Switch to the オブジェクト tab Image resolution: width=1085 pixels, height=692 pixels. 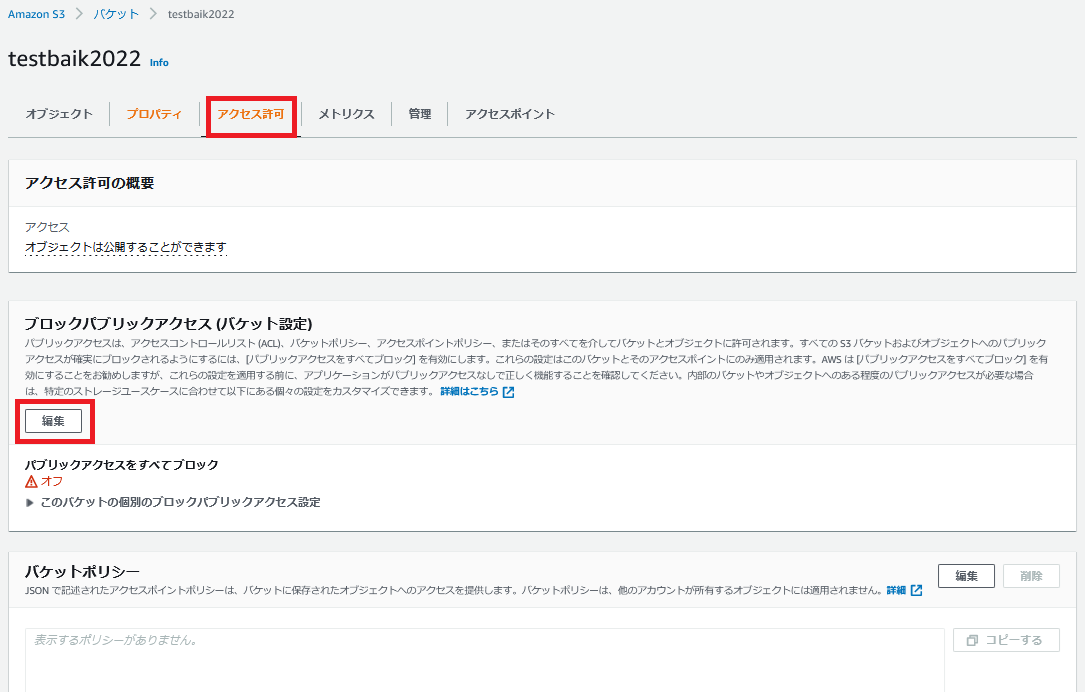(x=59, y=114)
